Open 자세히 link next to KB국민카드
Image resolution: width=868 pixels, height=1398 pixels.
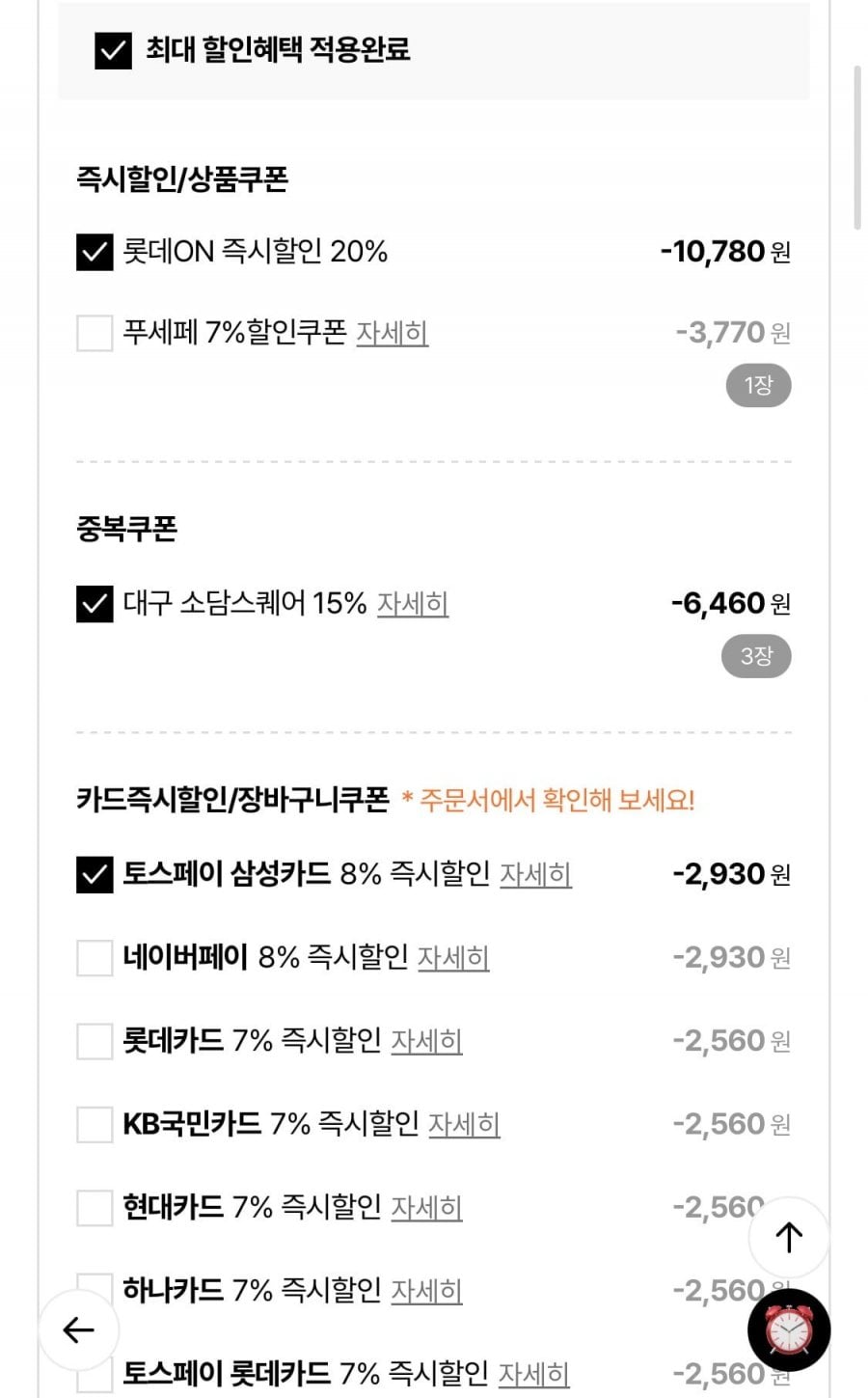pyautogui.click(x=464, y=1124)
